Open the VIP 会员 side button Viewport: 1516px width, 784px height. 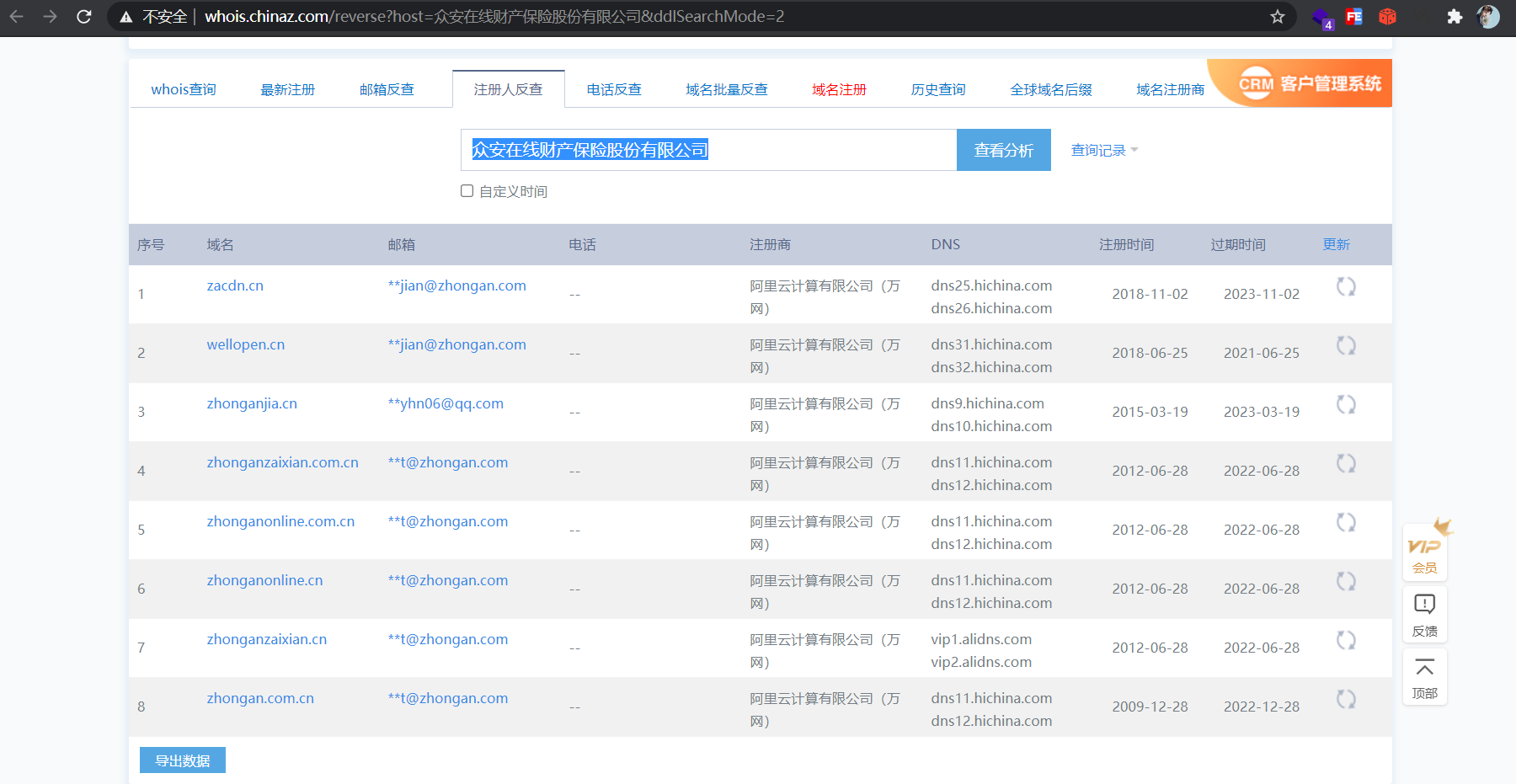[1425, 552]
